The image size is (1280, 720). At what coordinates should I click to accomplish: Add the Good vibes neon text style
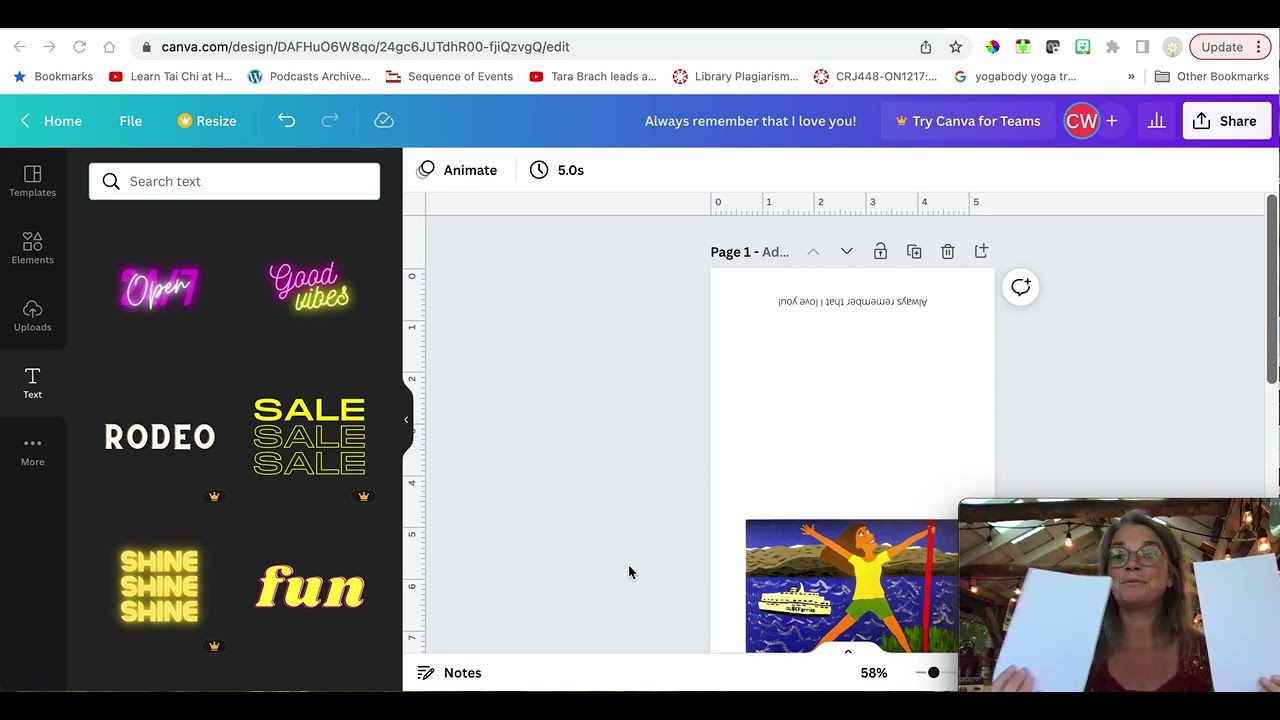click(310, 286)
